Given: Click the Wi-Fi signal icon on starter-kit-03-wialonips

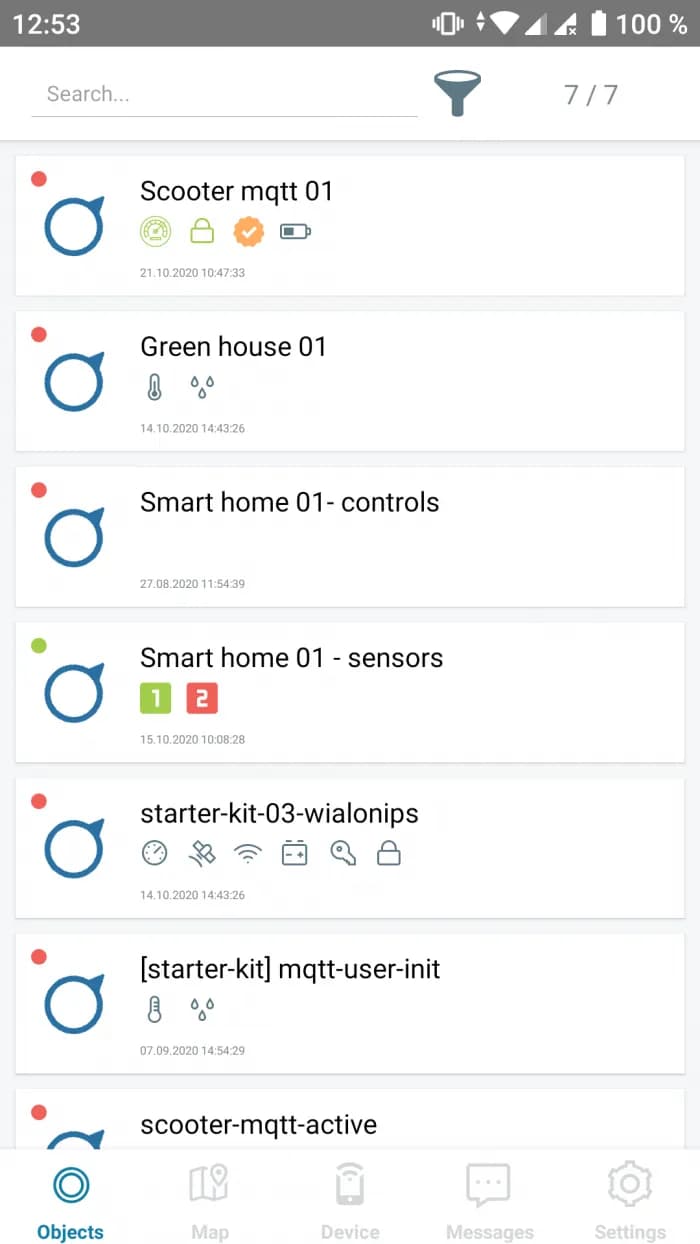Looking at the screenshot, I should [247, 854].
